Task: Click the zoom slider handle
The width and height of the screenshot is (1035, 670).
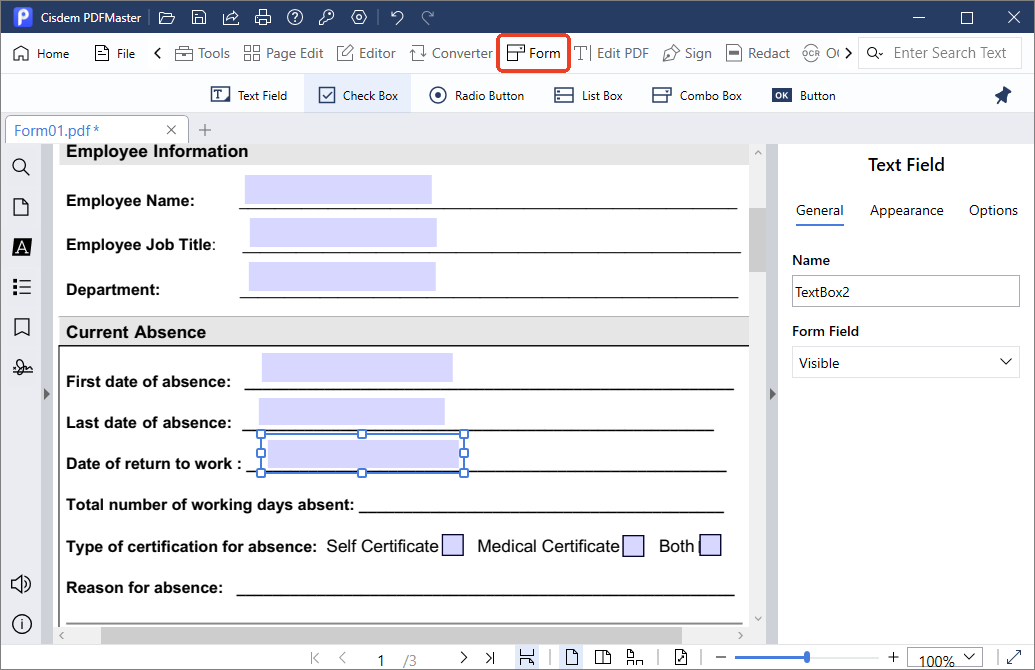Action: (x=807, y=657)
